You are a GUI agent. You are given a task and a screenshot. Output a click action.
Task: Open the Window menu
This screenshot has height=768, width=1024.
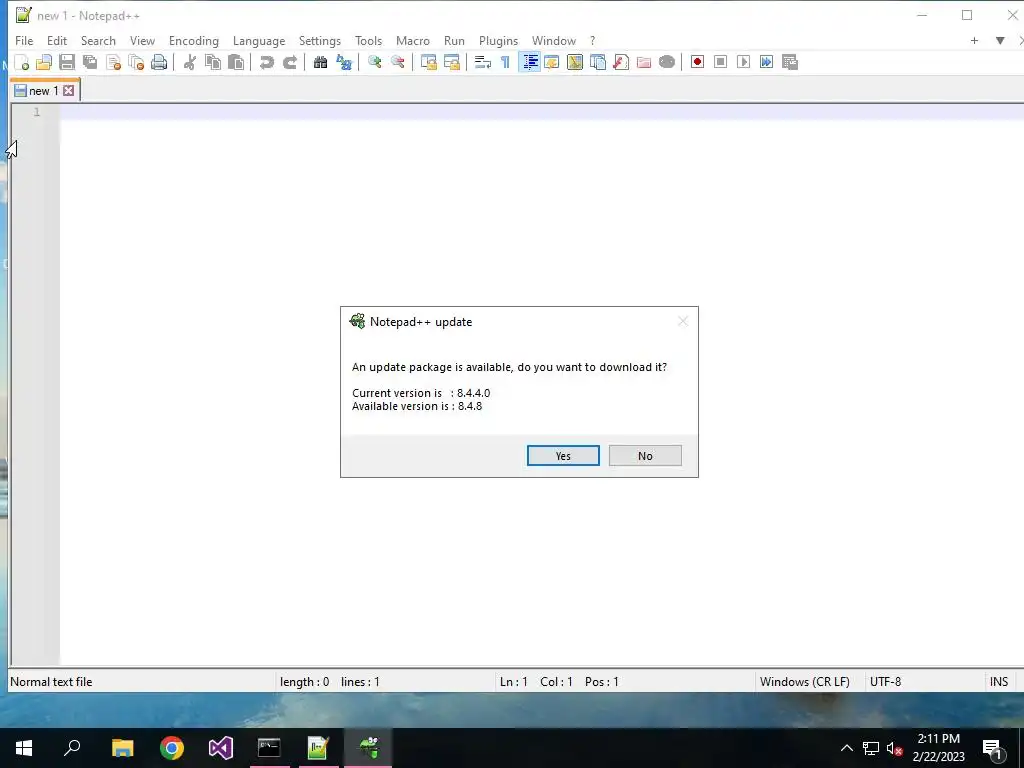click(x=553, y=40)
